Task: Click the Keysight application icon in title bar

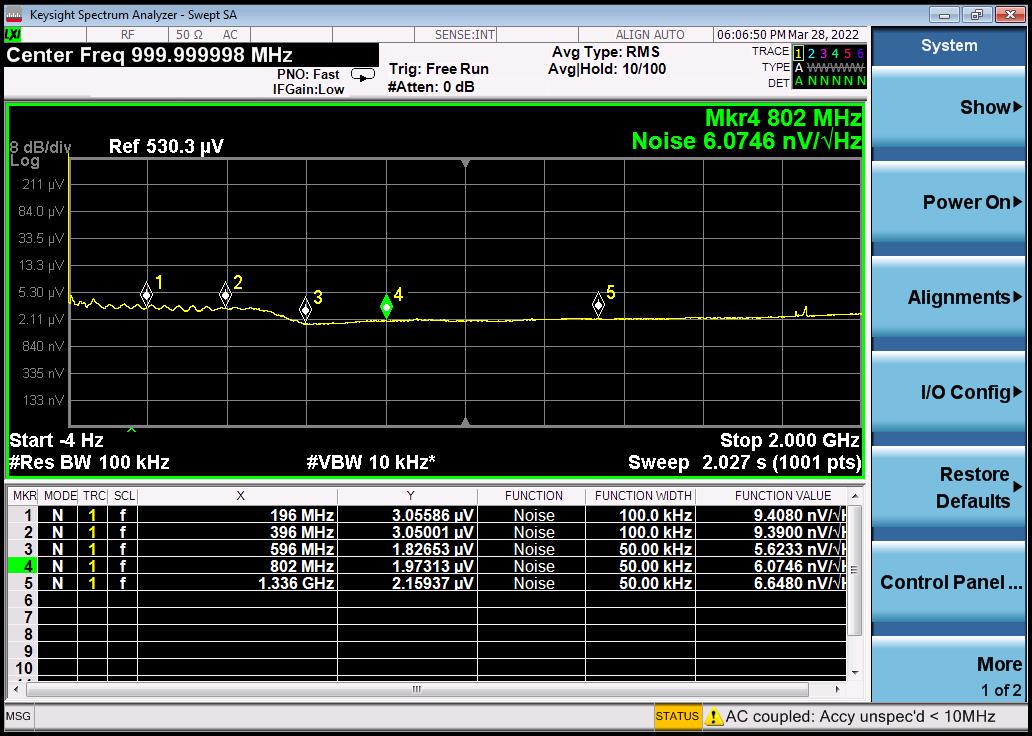Action: click(14, 14)
